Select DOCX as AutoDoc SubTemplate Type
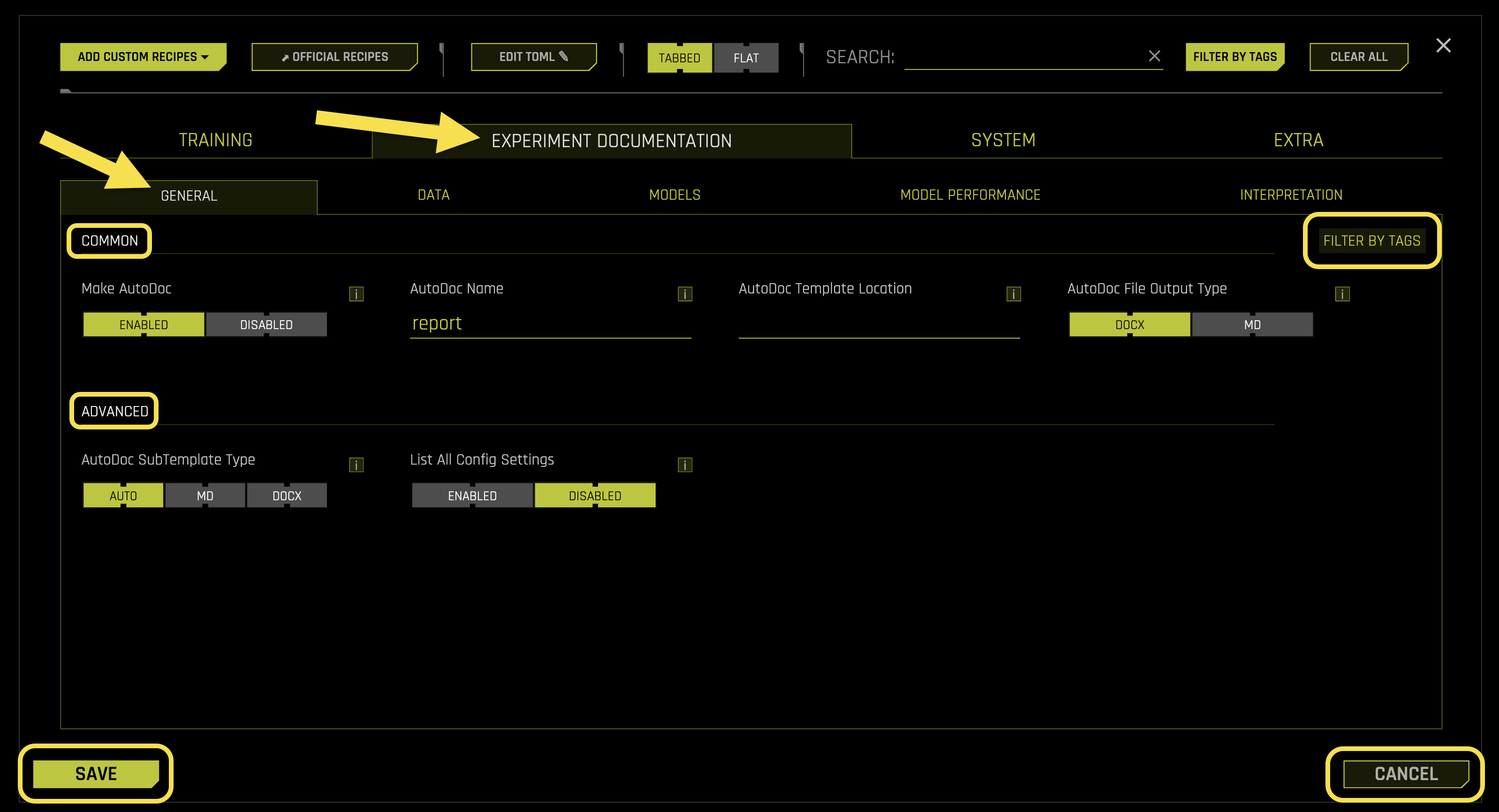Viewport: 1499px width, 812px height. [287, 495]
